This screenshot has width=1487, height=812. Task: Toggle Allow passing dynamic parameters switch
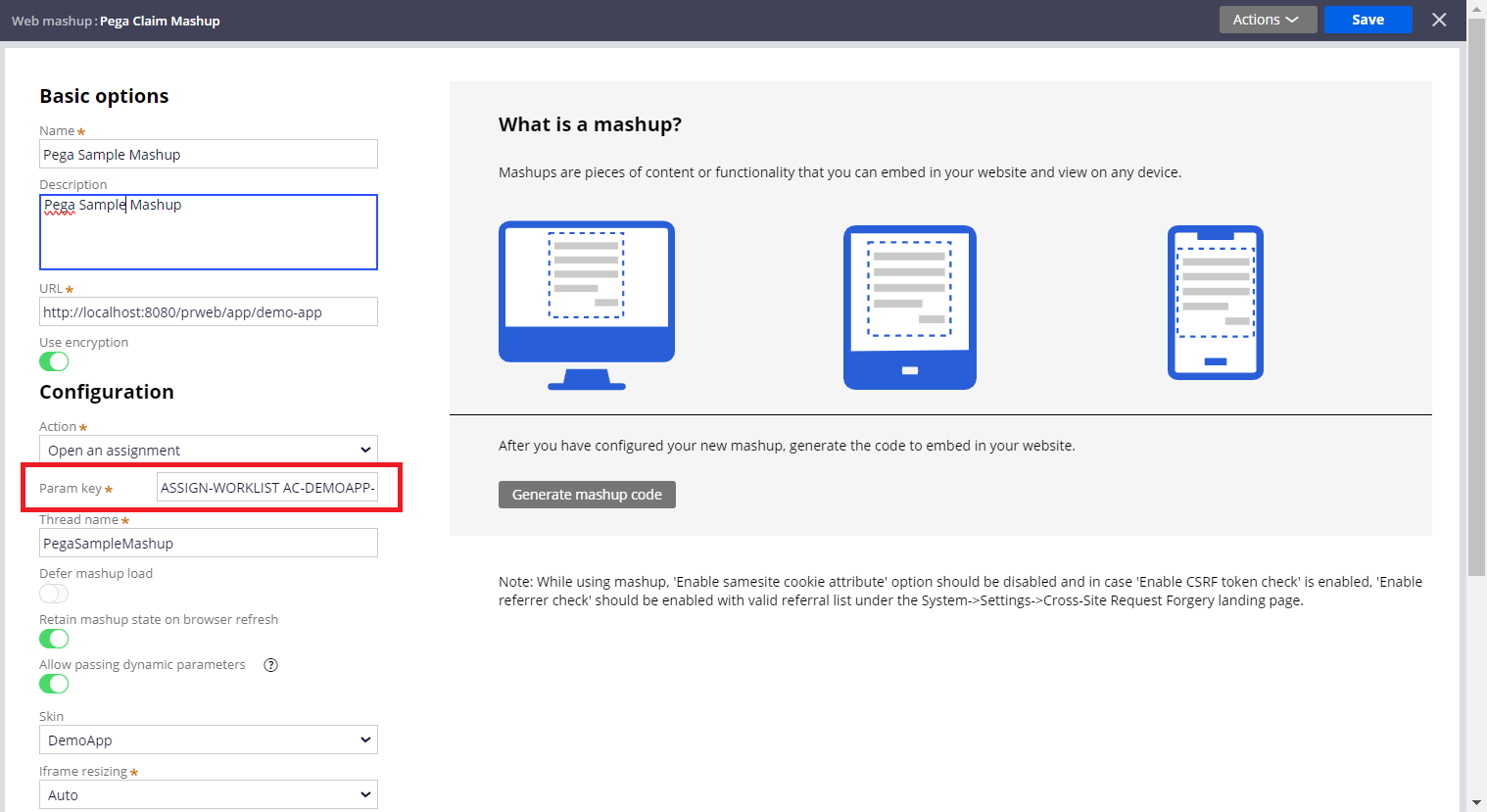54,684
